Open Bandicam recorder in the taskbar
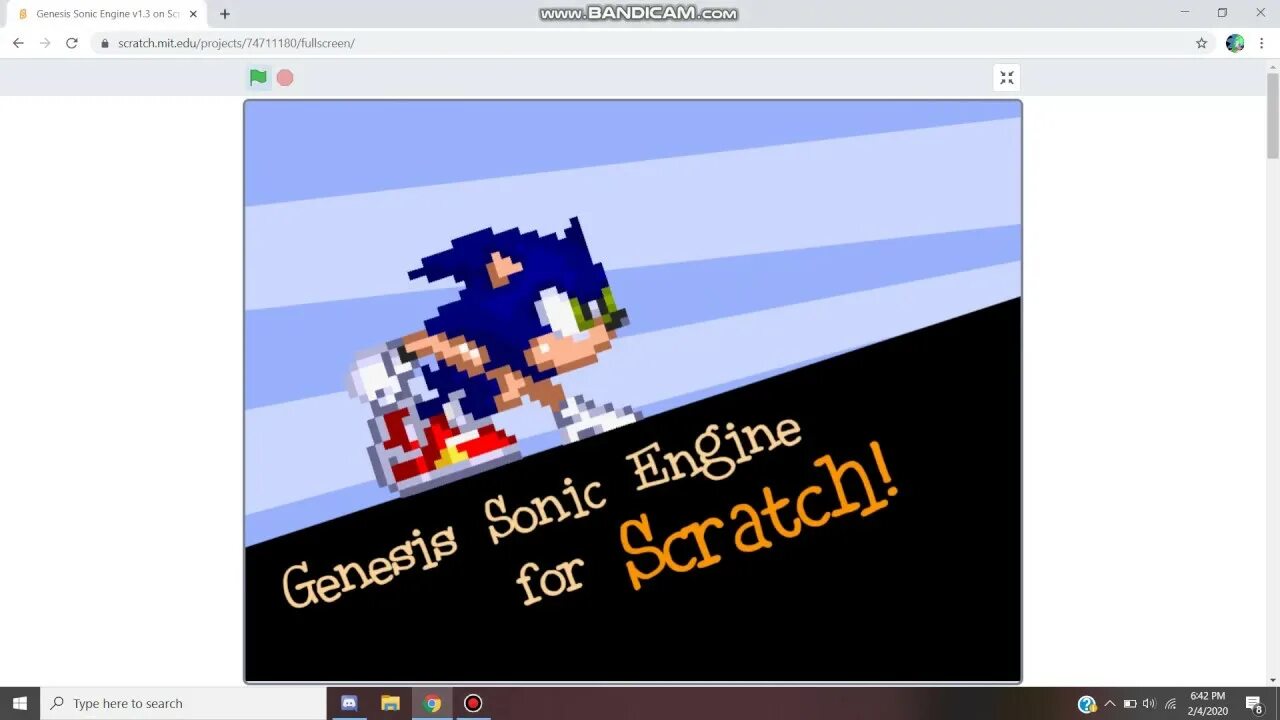The height and width of the screenshot is (720, 1280). (473, 703)
